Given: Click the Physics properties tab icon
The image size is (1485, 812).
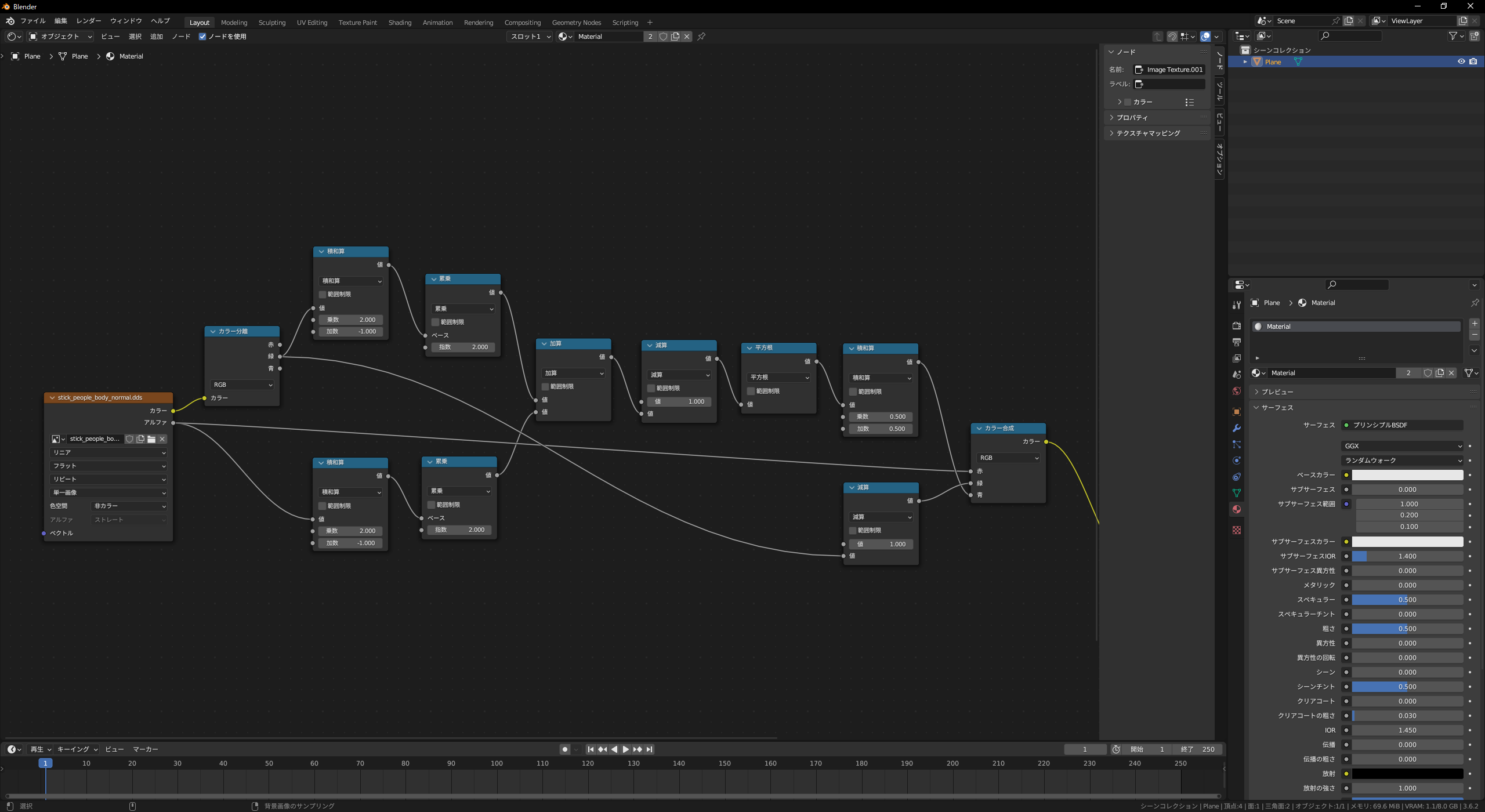Looking at the screenshot, I should [x=1236, y=461].
